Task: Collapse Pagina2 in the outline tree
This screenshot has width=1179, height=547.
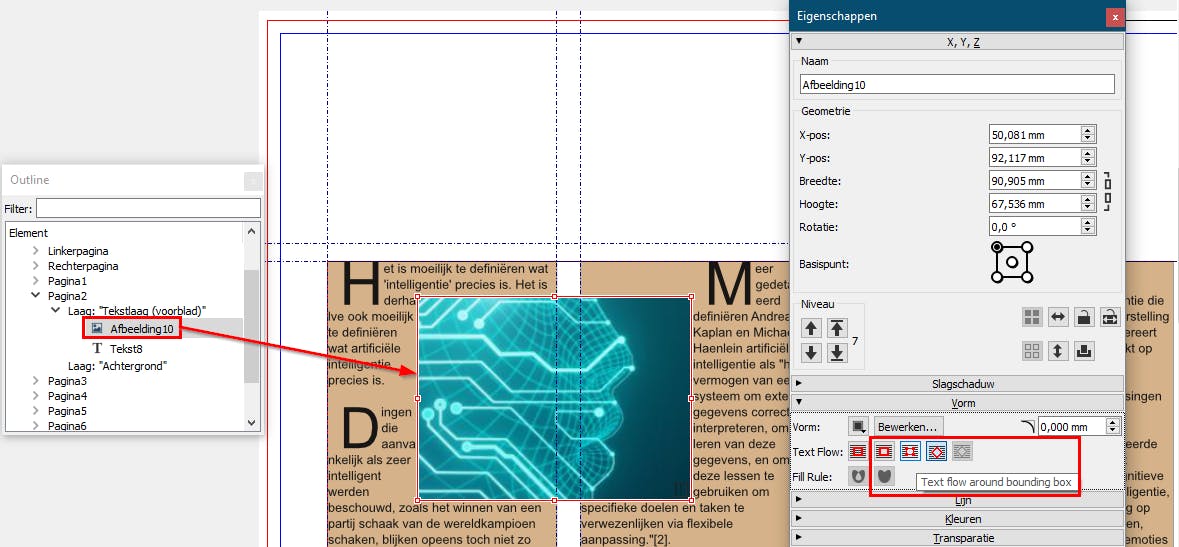Action: point(35,296)
